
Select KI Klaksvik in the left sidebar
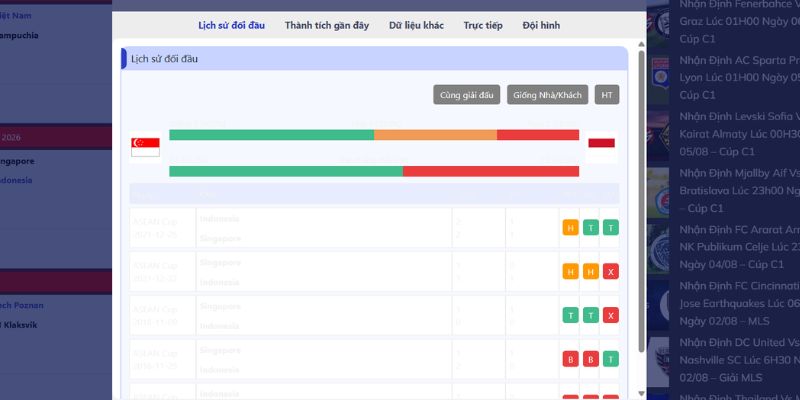click(18, 325)
